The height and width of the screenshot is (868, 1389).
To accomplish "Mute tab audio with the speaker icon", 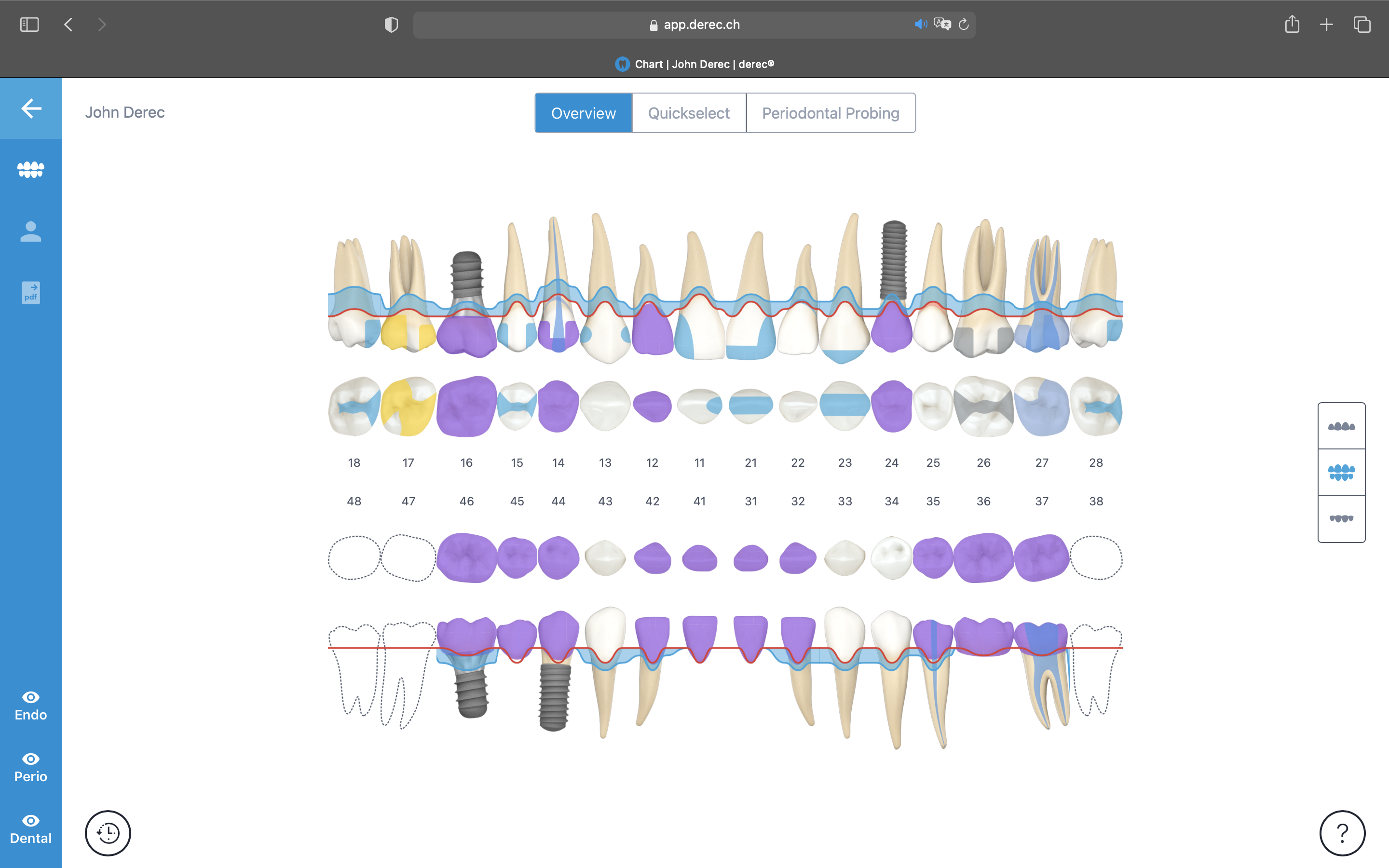I will [x=921, y=24].
